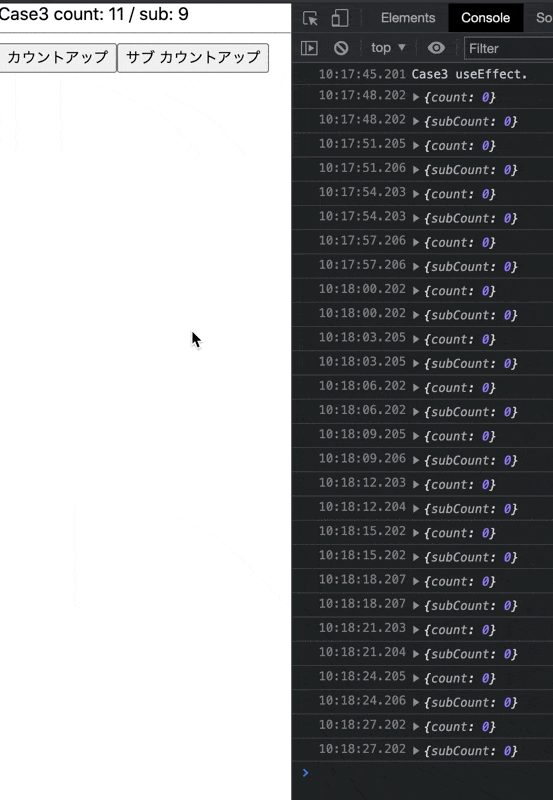Open the top context dropdown

388,48
